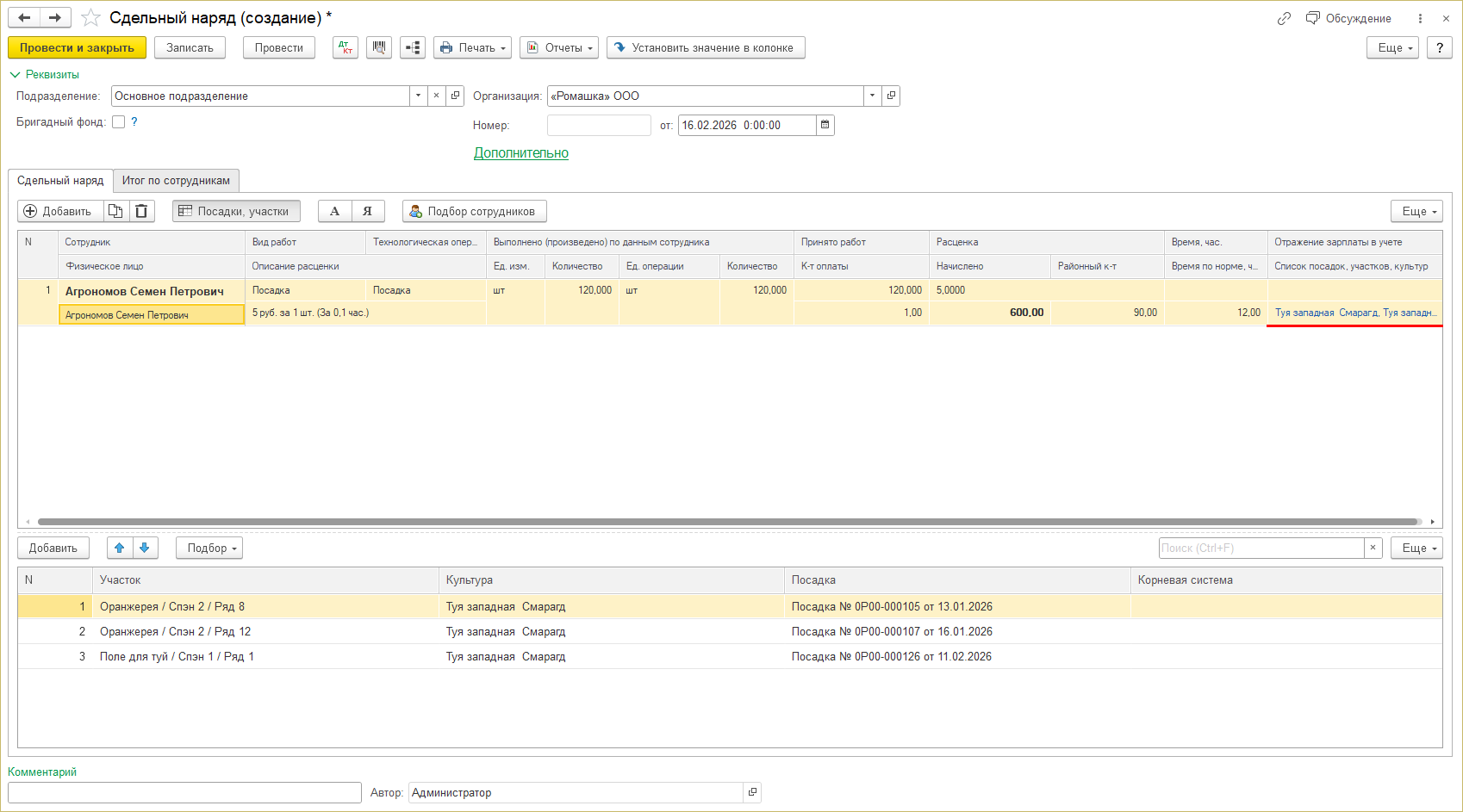Image resolution: width=1463 pixels, height=812 pixels.
Task: Delete the selected row with the trash icon
Action: point(141,211)
